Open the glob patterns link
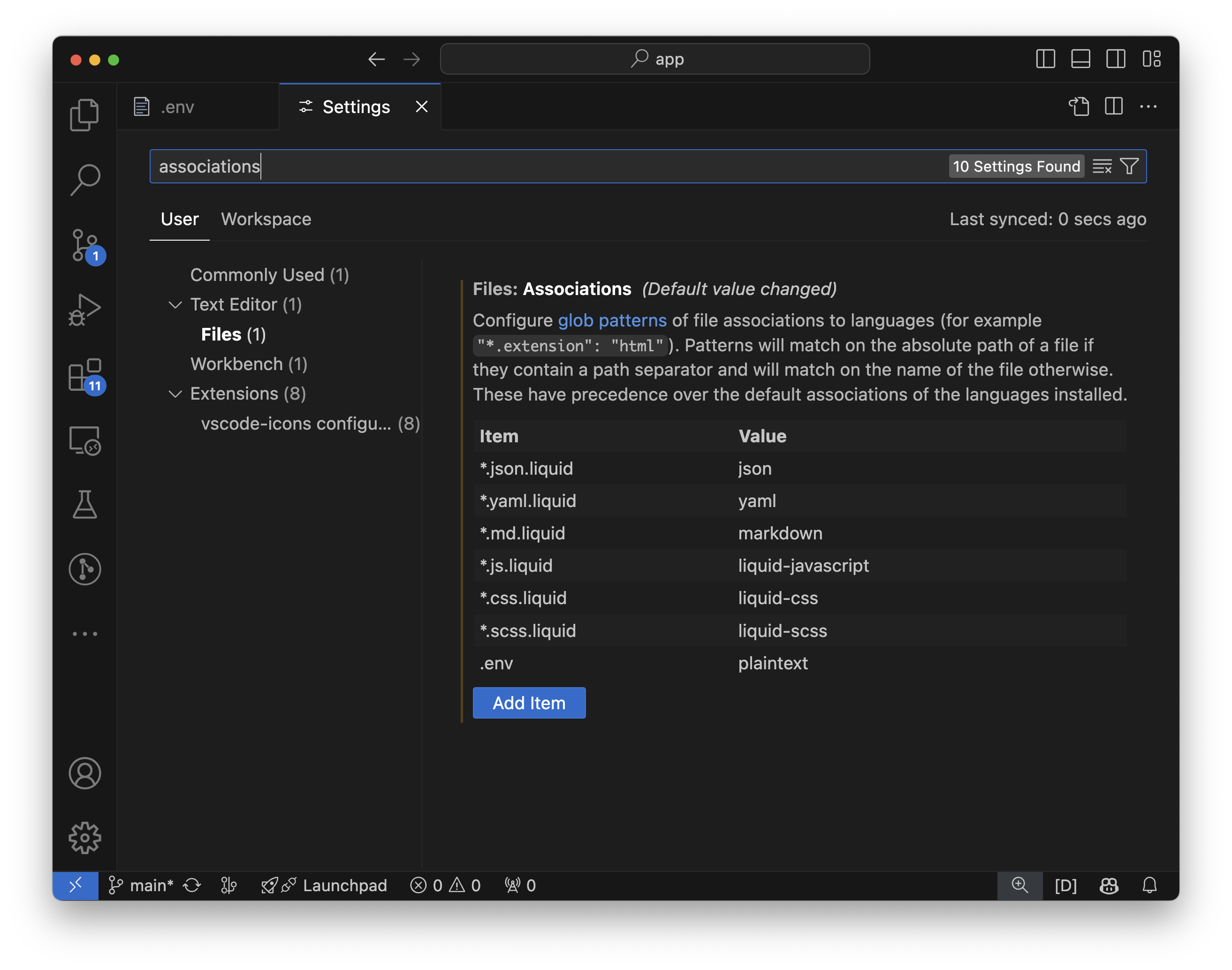The image size is (1232, 970). coord(611,320)
